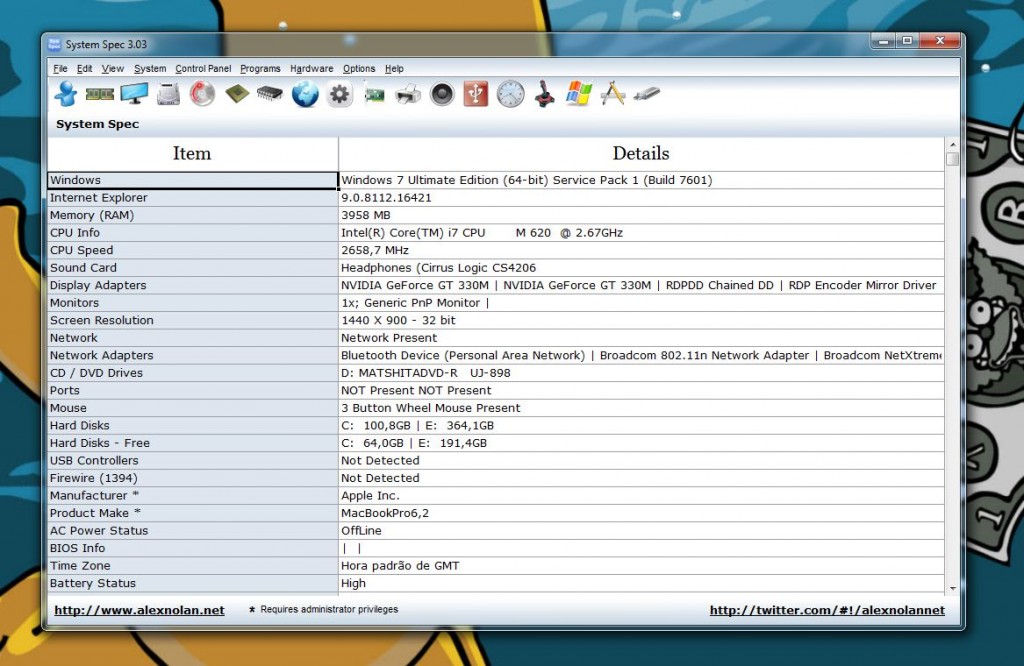
Task: Click the MacBookPro6,2 product value
Action: [385, 513]
